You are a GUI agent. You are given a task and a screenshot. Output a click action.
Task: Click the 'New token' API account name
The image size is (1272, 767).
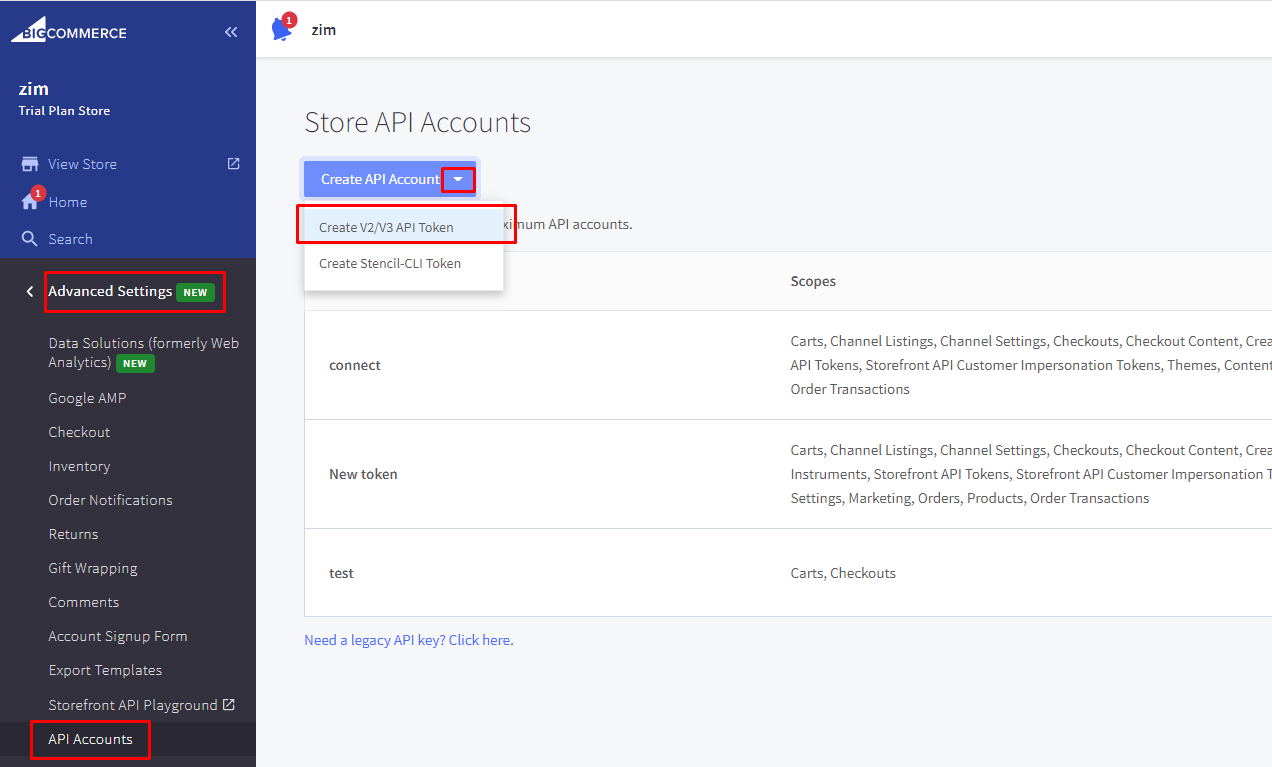coord(363,474)
